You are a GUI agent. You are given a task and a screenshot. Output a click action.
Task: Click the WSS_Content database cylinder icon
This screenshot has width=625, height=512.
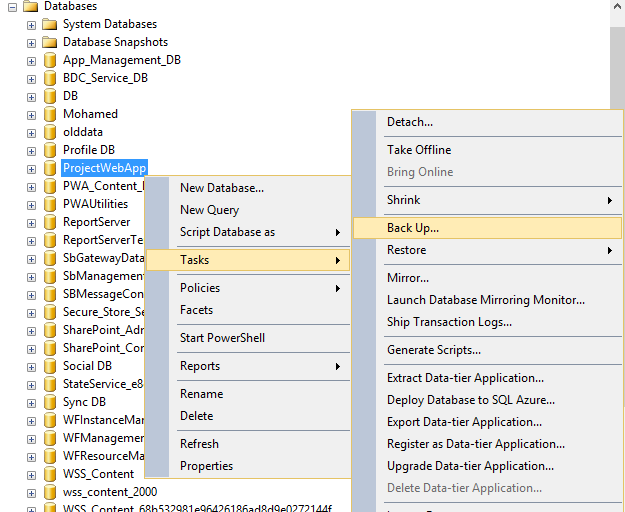click(49, 474)
